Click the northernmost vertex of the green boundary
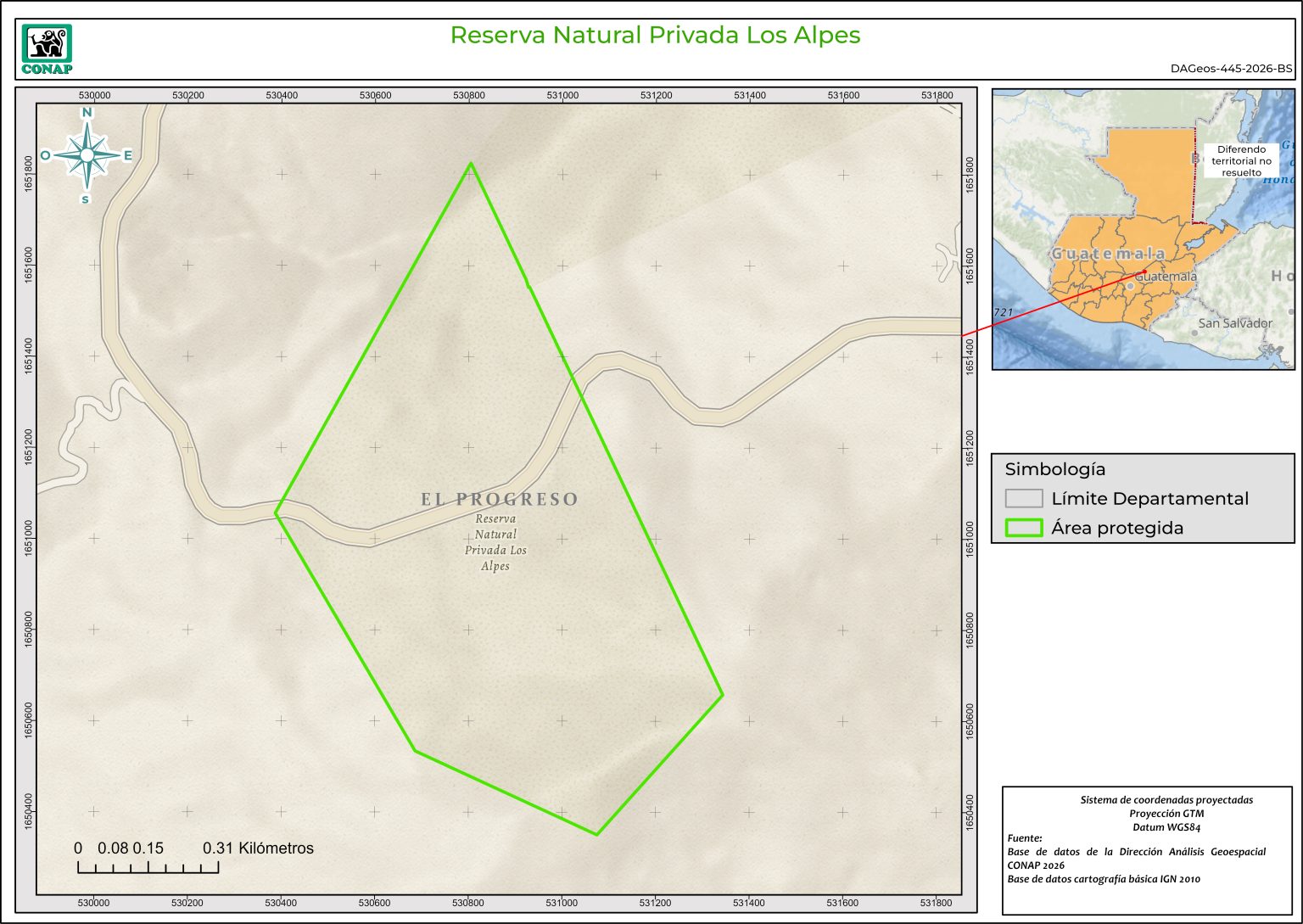The height and width of the screenshot is (924, 1303). point(471,163)
